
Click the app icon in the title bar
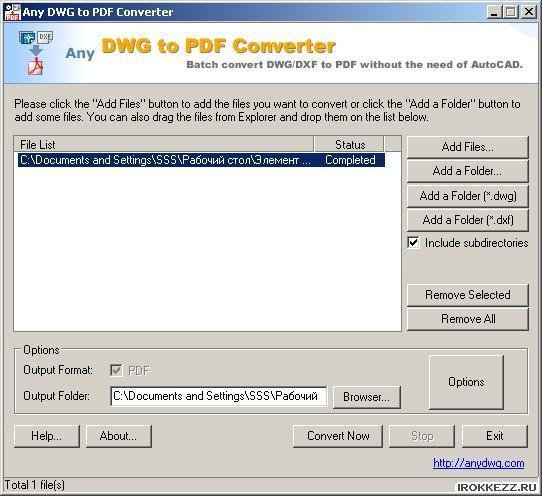pos(12,12)
